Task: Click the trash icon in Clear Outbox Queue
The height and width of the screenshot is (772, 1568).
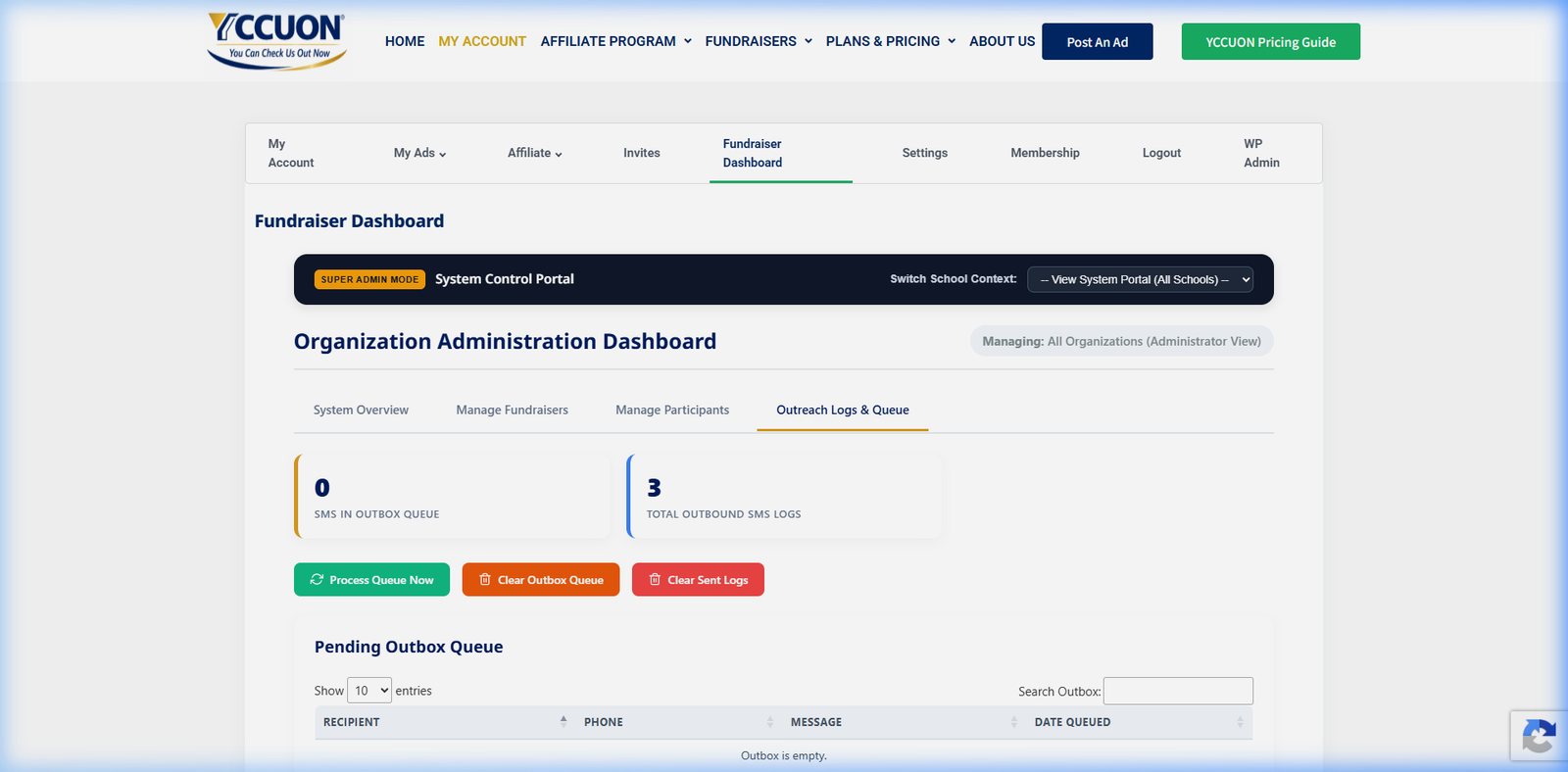Action: [x=484, y=579]
